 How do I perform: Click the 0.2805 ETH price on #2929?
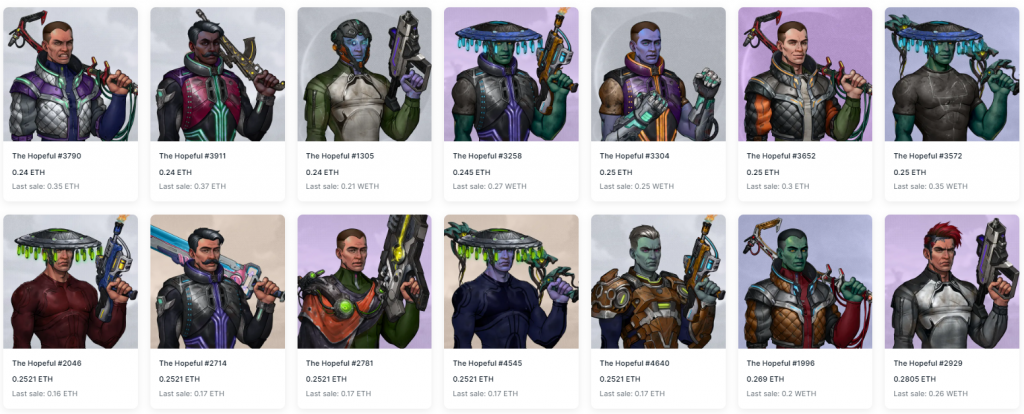914,379
